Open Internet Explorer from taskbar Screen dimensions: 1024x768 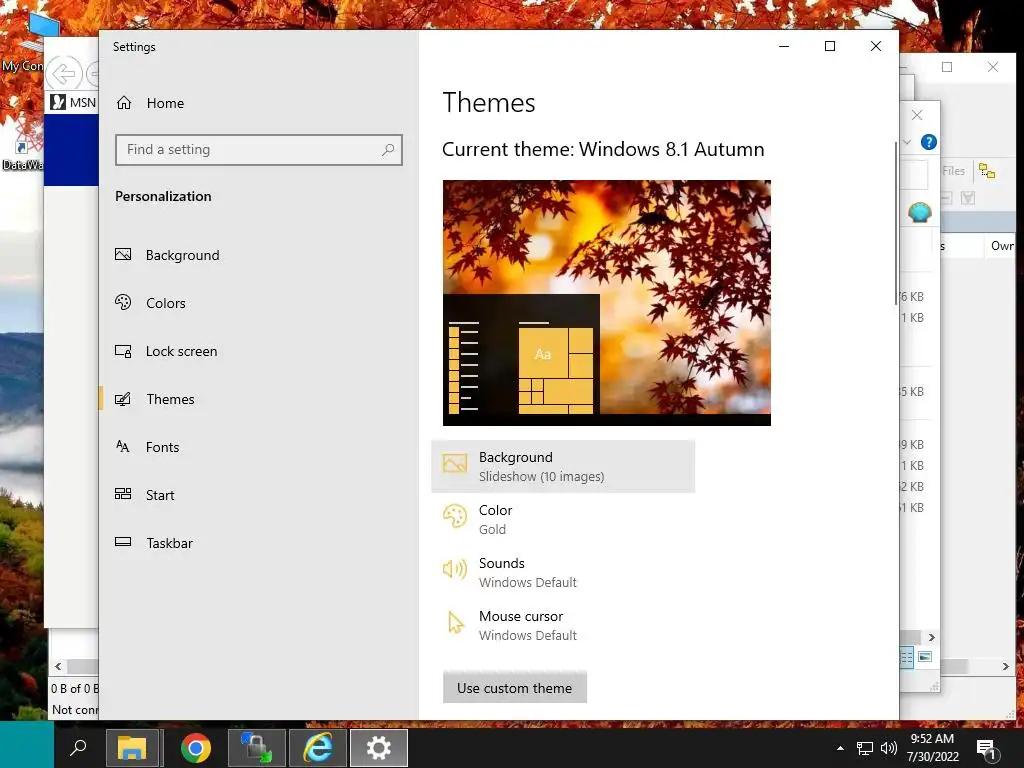[318, 747]
